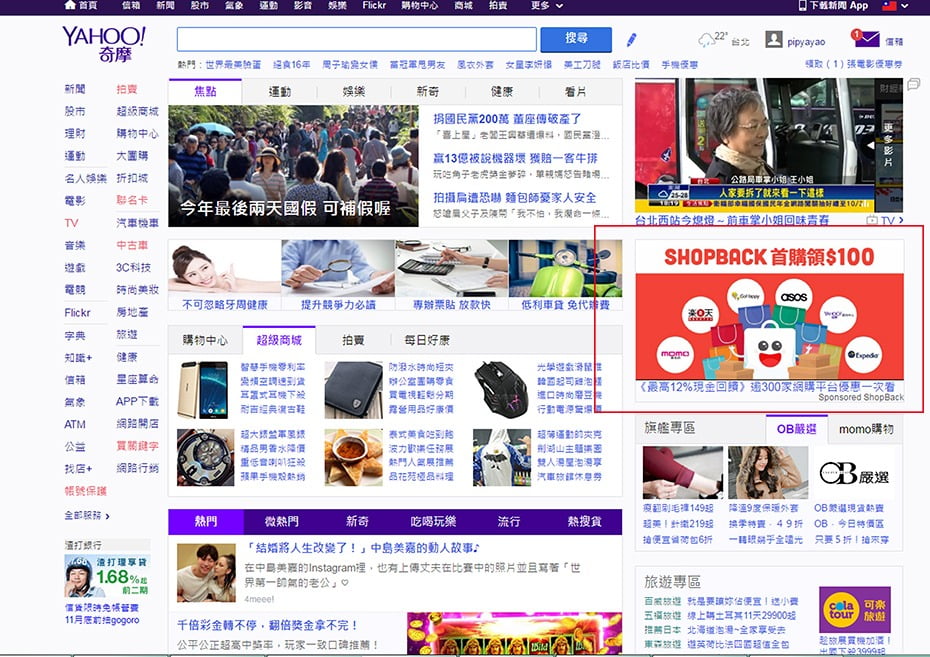Open 影音 in the top navigation bar
This screenshot has width=930, height=657.
coord(302,5)
